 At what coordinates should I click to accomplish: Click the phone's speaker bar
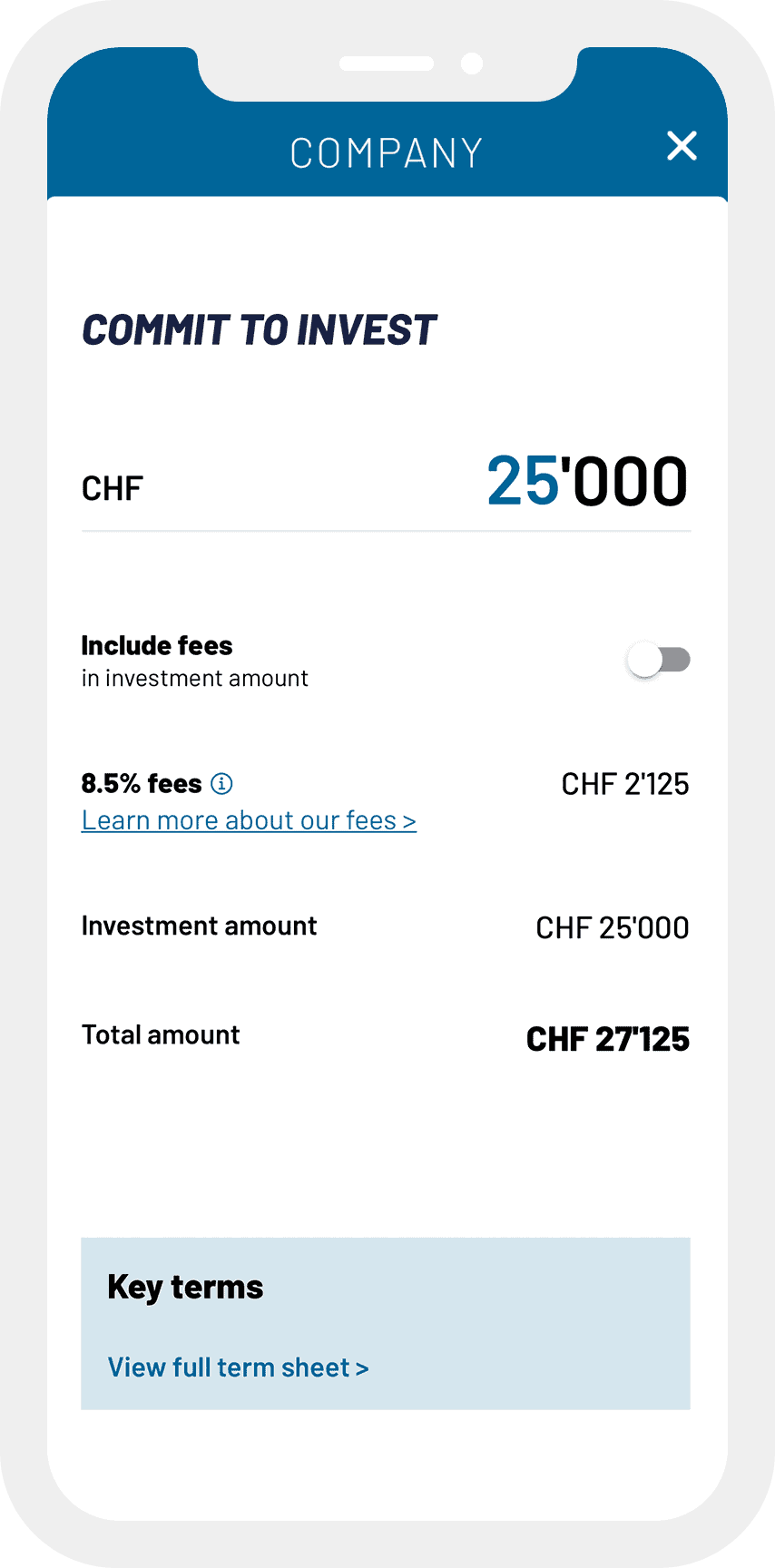click(x=387, y=64)
